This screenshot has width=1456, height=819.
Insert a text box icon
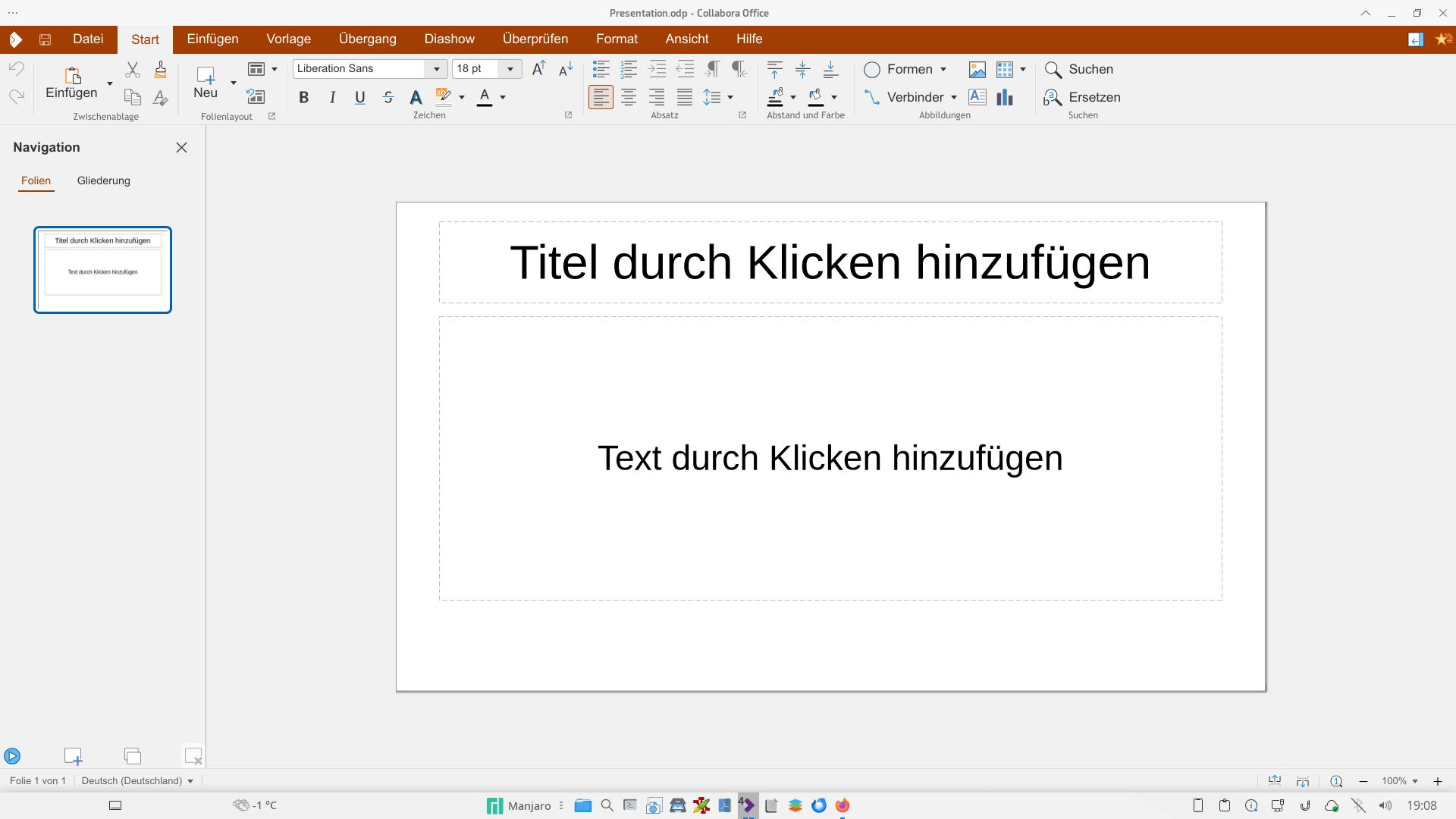[x=977, y=97]
